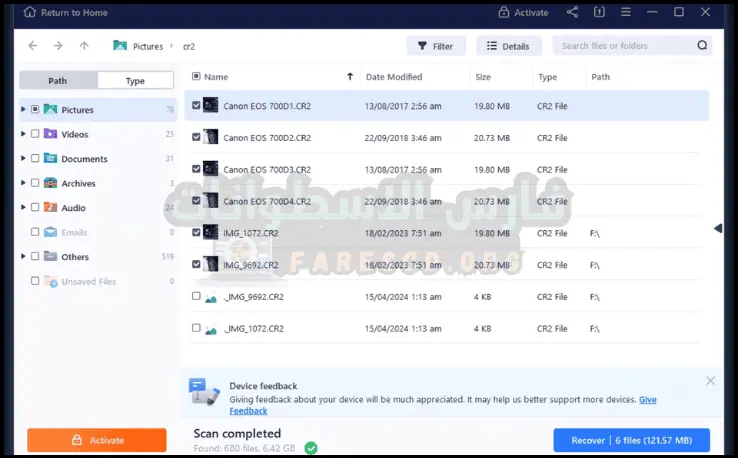Open the hamburger menu in title bar

point(626,13)
